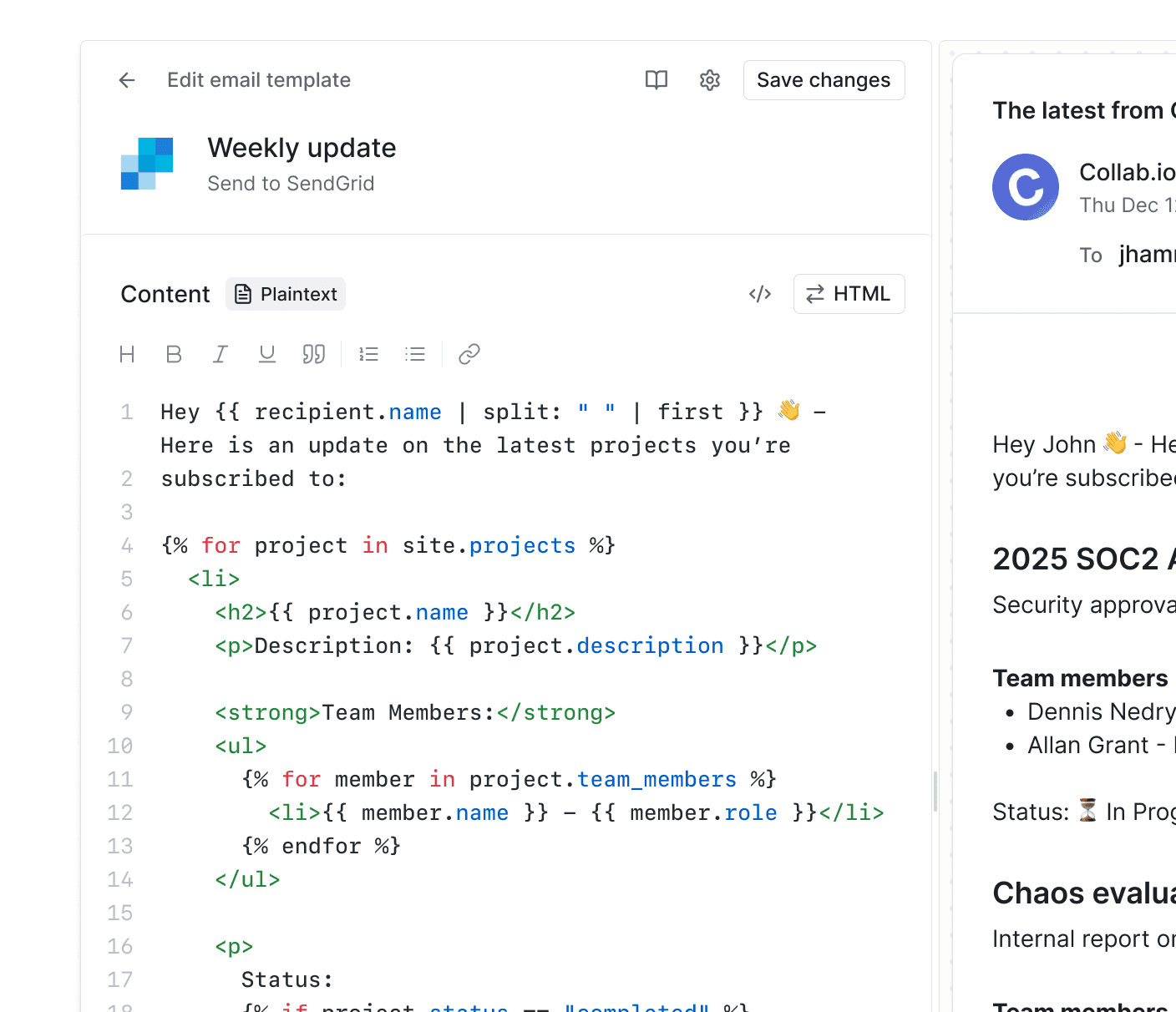Screen dimensions: 1176x1012
Task: Apply a heading with the H icon
Action: [x=127, y=354]
